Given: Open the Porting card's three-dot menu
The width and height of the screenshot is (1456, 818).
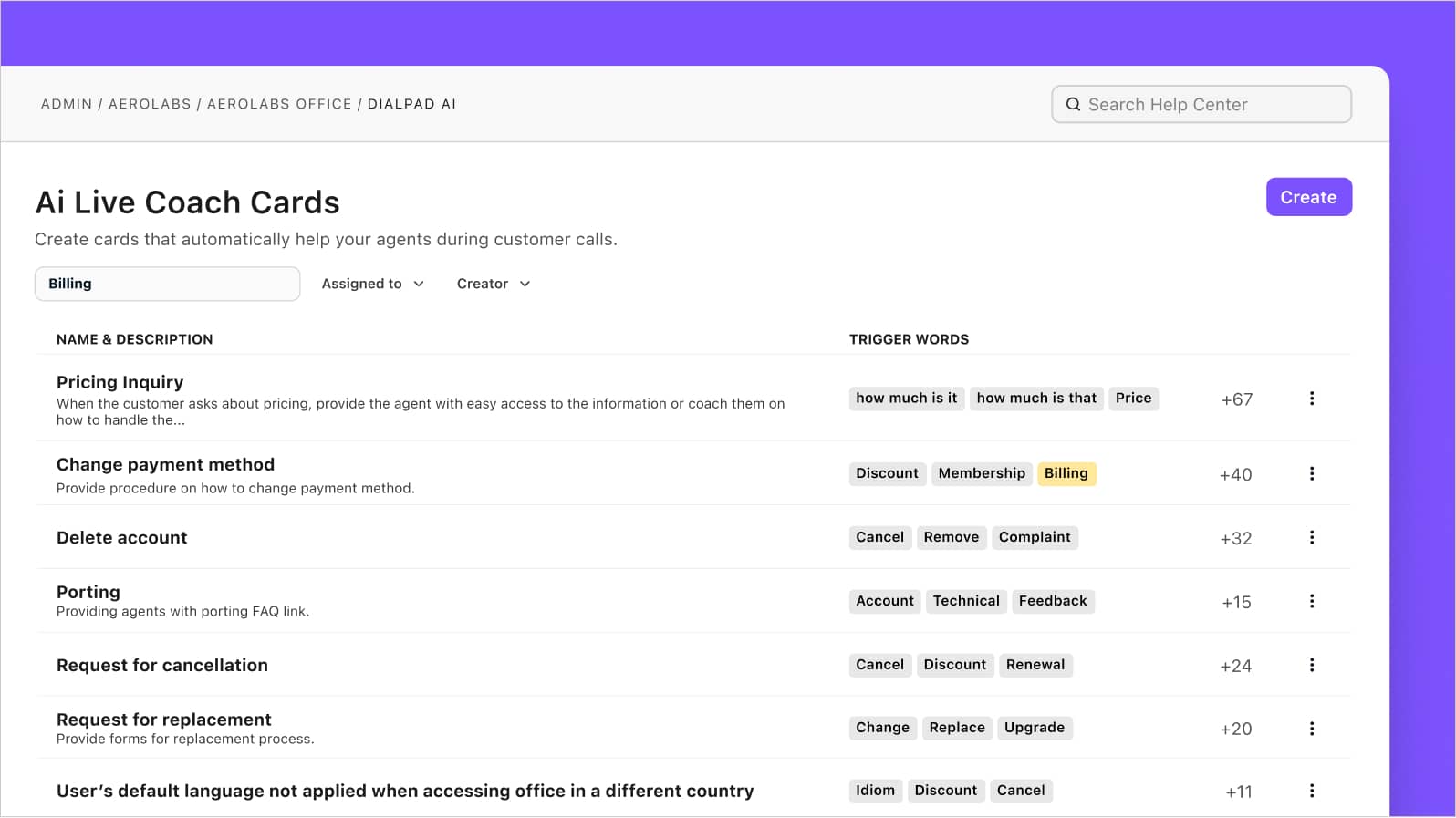Looking at the screenshot, I should pos(1312,602).
